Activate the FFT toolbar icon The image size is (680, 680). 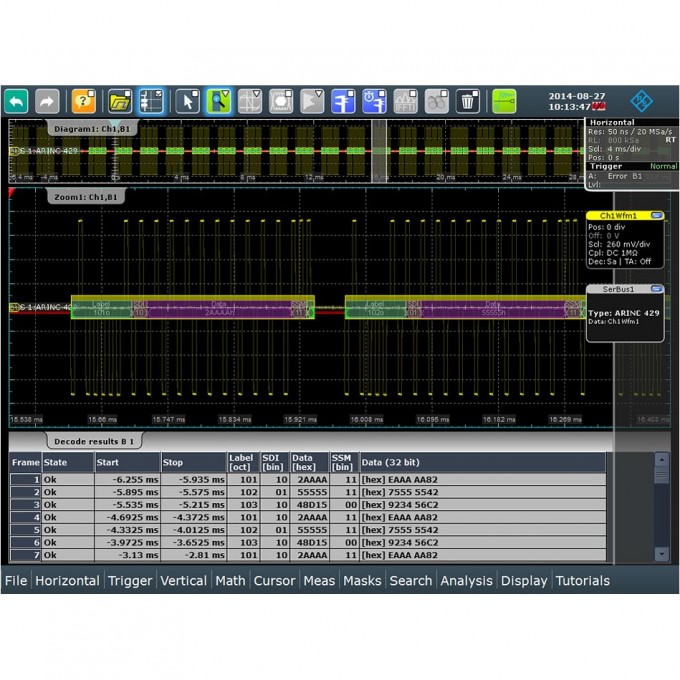pyautogui.click(x=405, y=101)
